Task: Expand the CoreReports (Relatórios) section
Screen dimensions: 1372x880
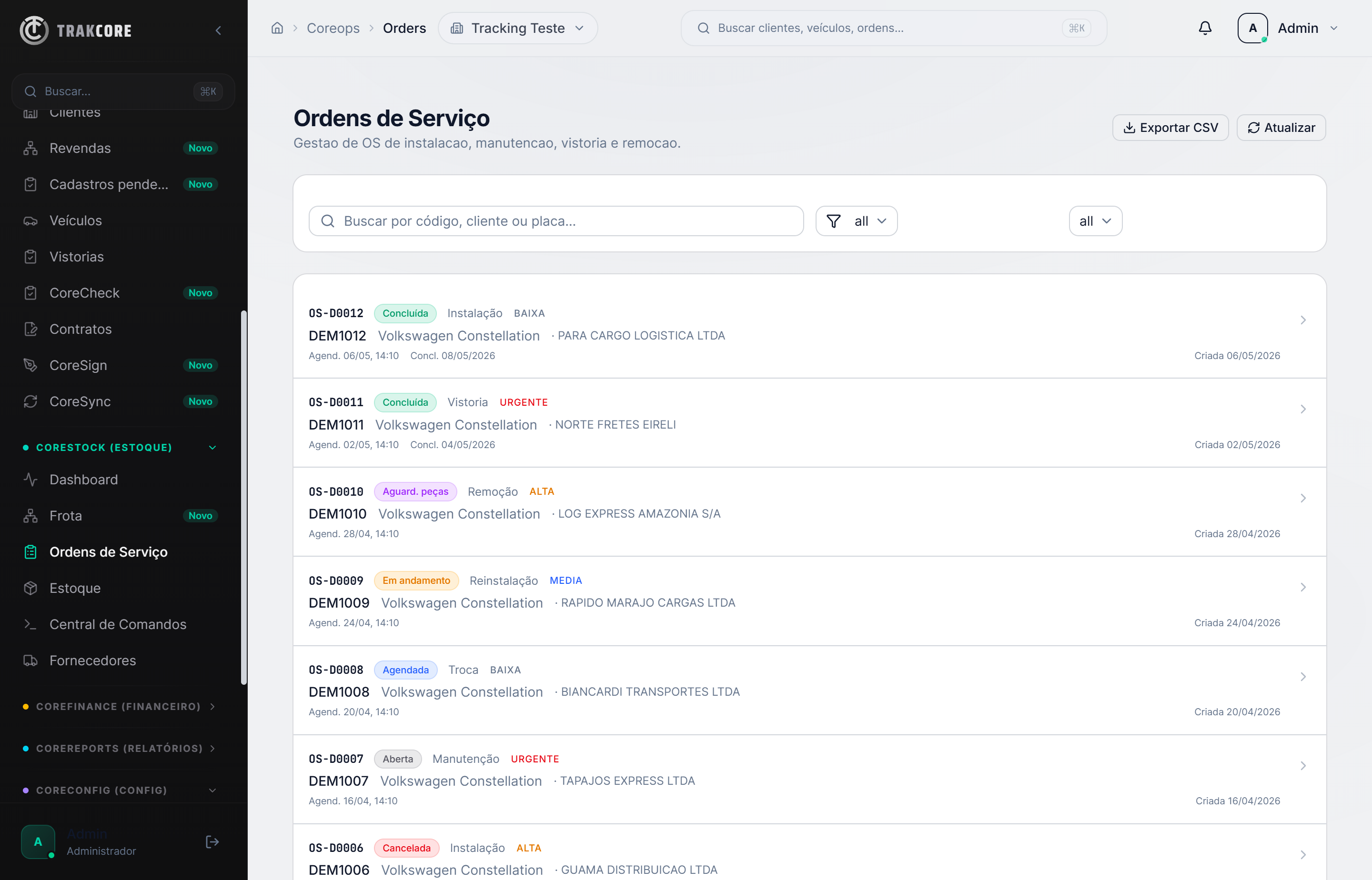Action: click(x=120, y=749)
